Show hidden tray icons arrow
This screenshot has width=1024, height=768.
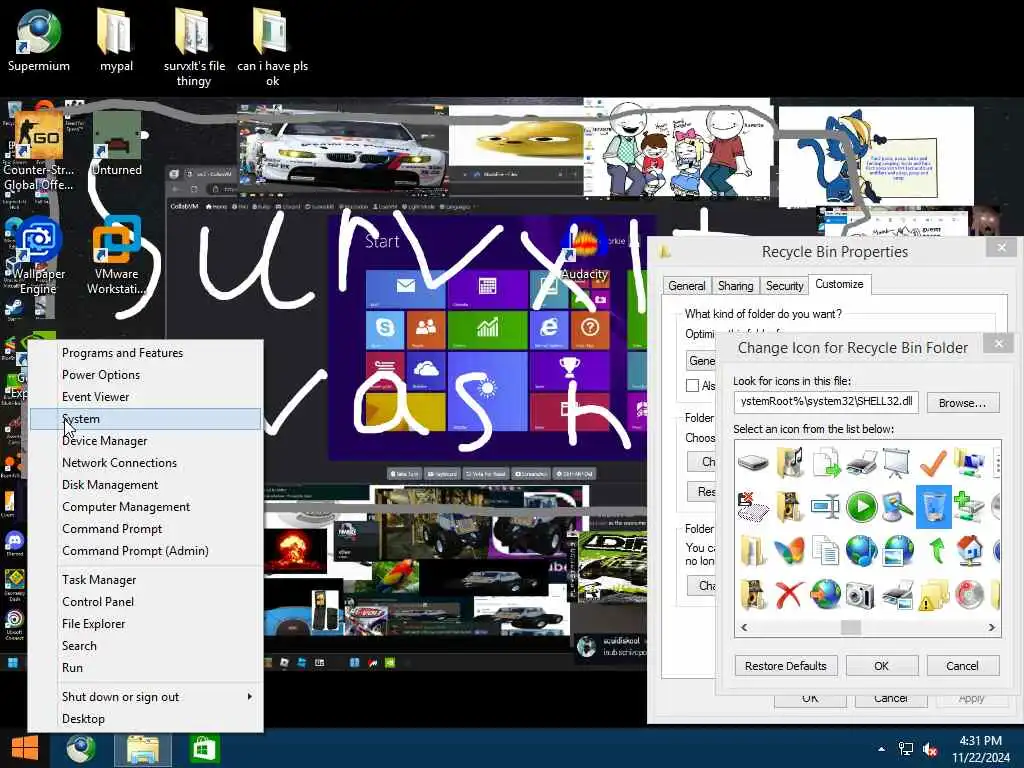[x=882, y=750]
